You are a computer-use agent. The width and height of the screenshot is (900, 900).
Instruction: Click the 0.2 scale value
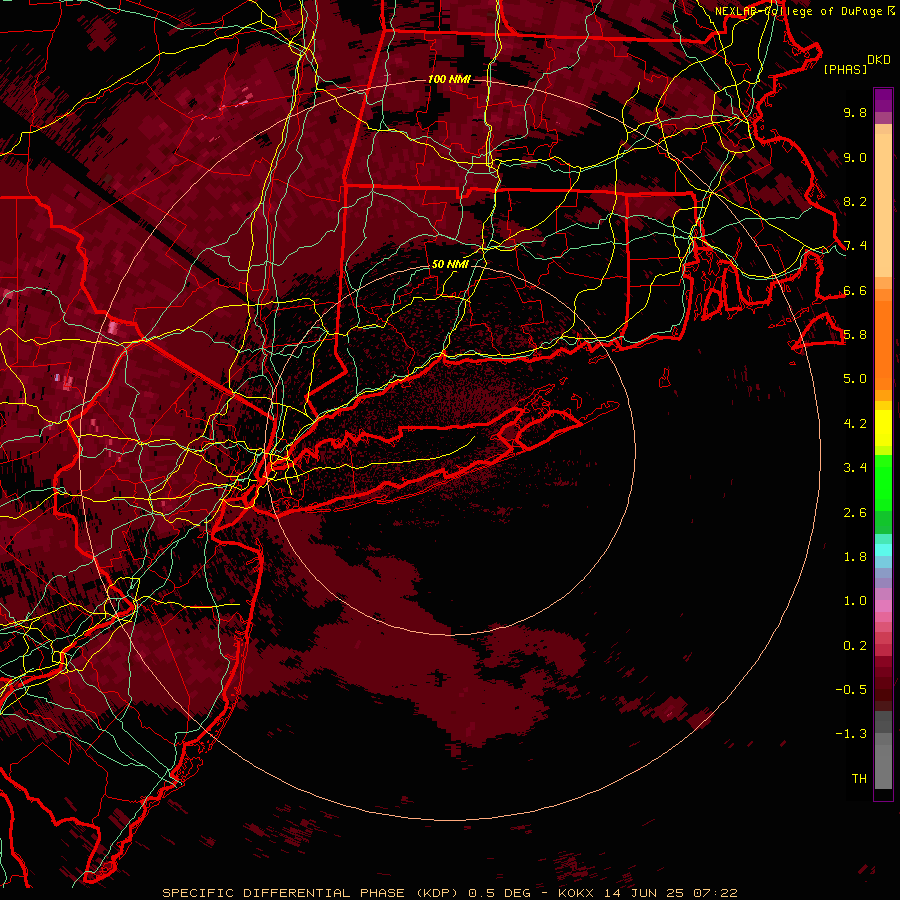click(x=855, y=646)
